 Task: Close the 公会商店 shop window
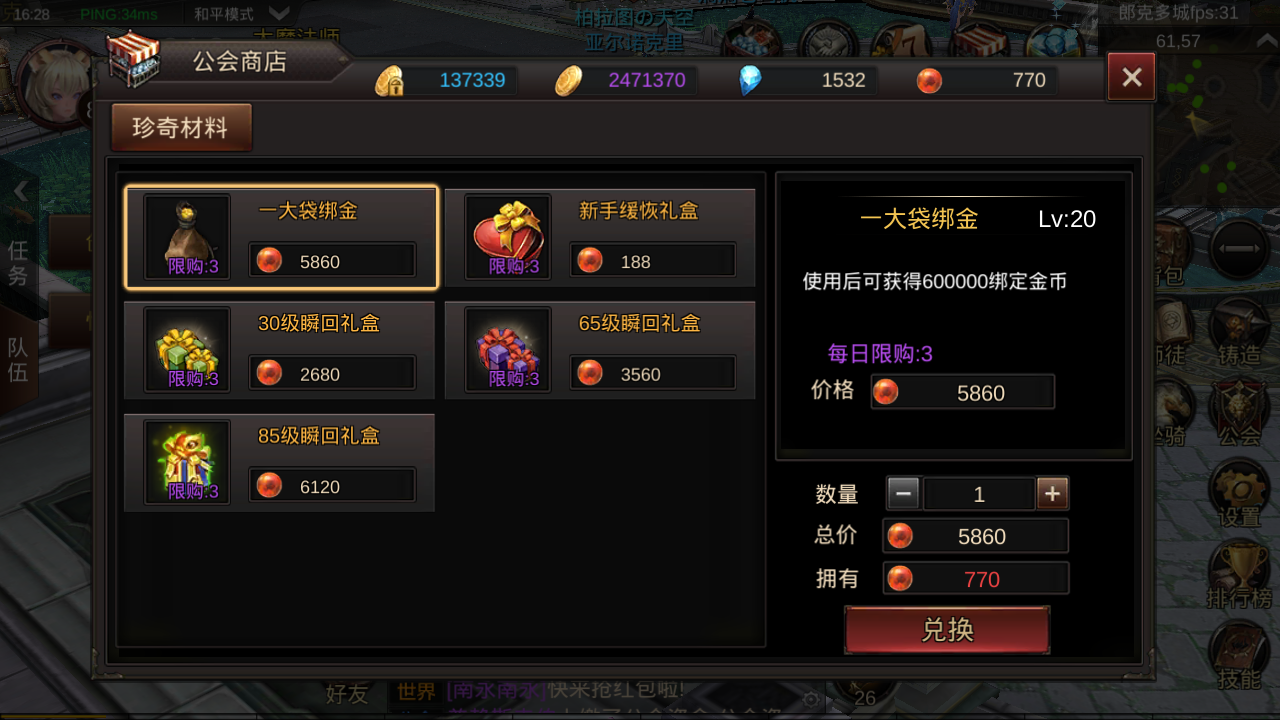[x=1132, y=77]
